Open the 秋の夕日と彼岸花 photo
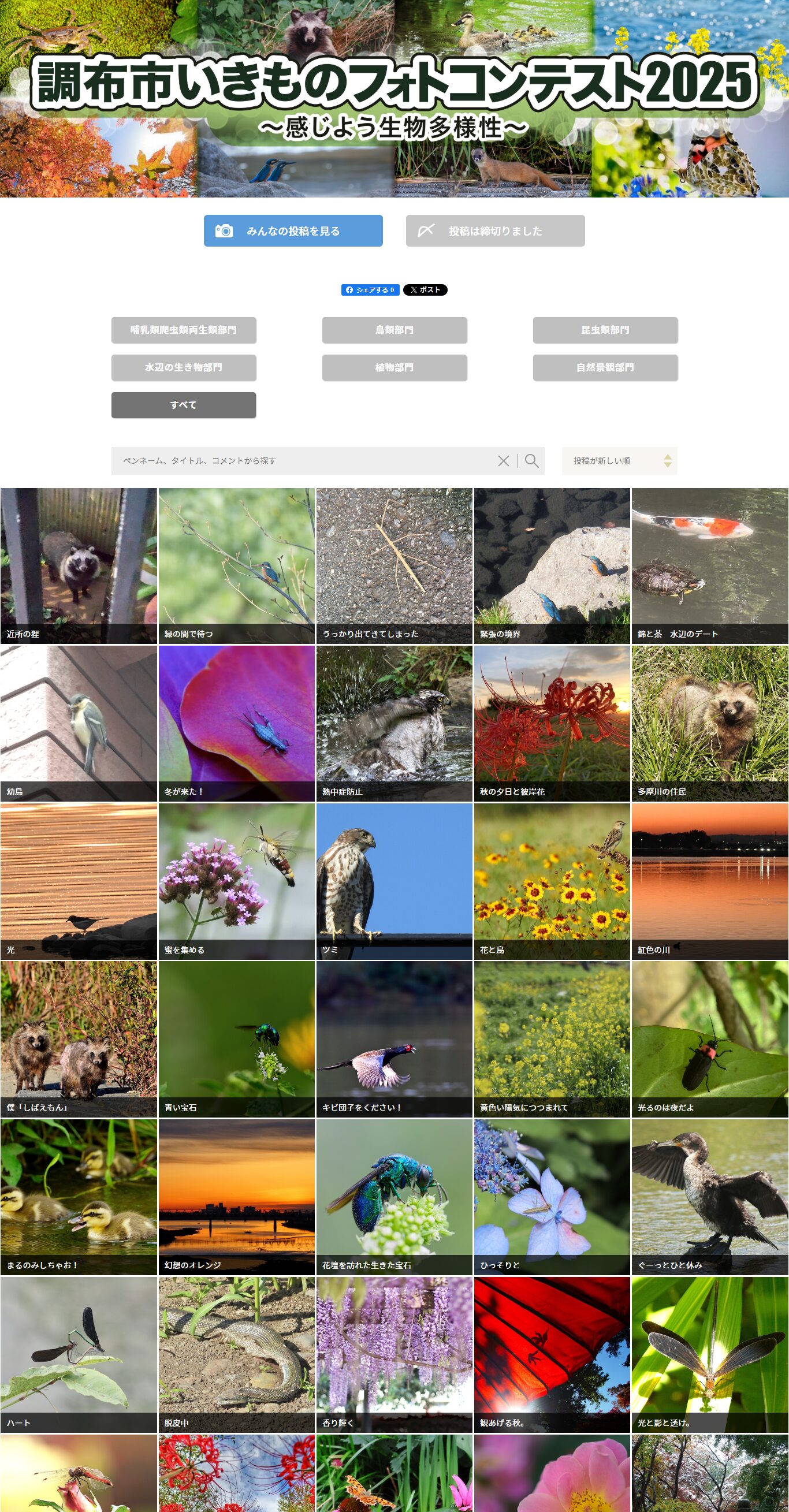789x1512 pixels. click(552, 723)
